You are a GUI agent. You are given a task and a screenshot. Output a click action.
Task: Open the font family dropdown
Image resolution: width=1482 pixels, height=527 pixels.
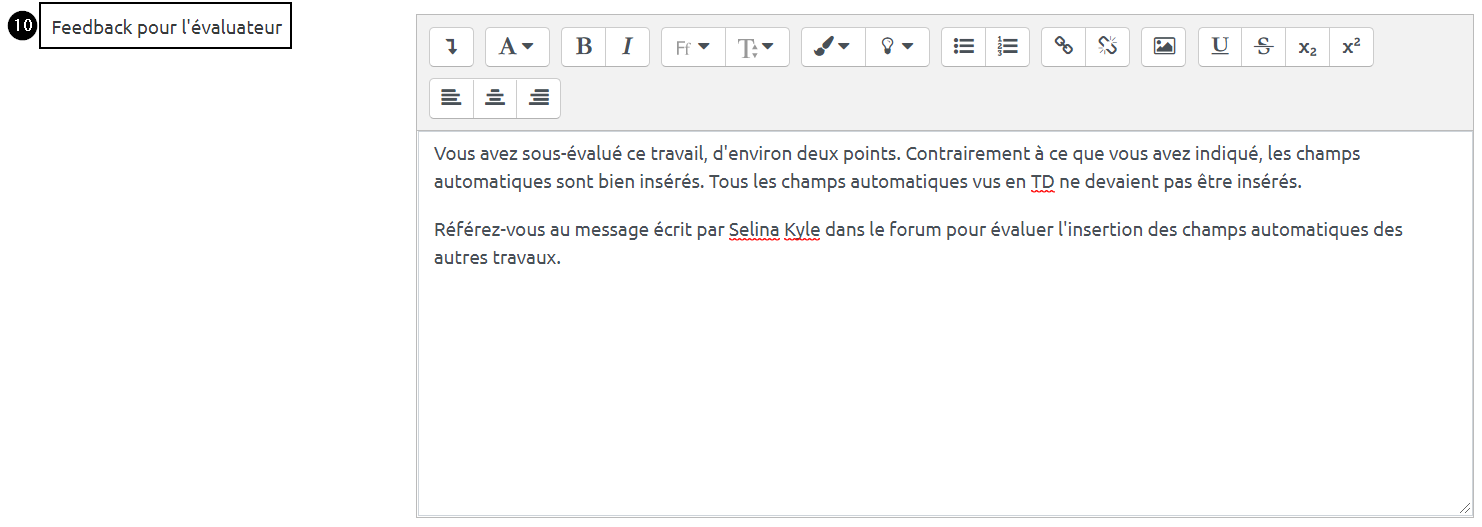(x=693, y=47)
